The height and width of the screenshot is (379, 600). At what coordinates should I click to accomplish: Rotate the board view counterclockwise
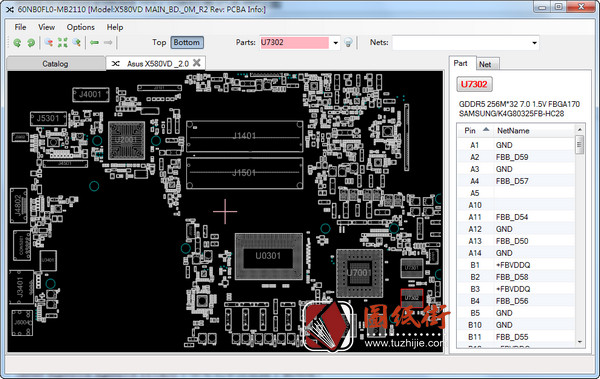pyautogui.click(x=17, y=42)
